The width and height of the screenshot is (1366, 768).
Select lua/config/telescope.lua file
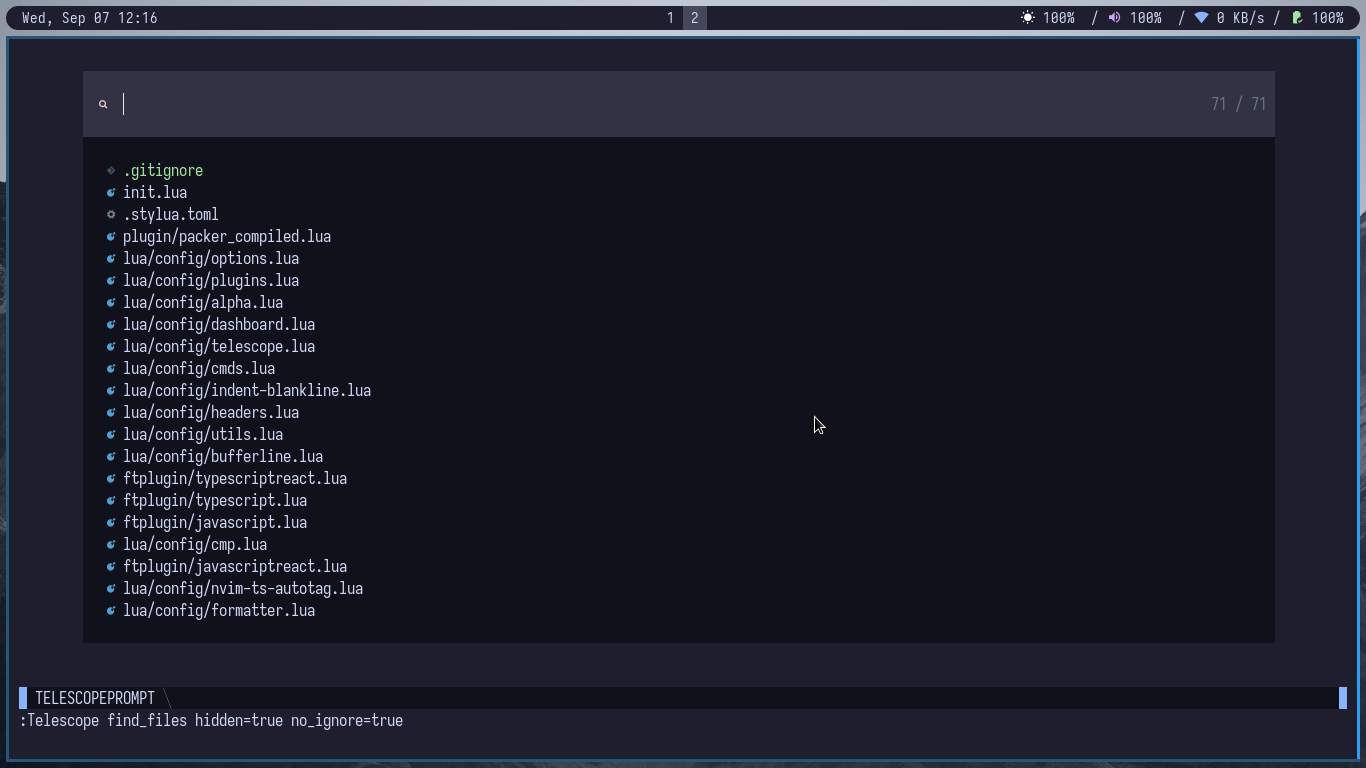coord(219,346)
